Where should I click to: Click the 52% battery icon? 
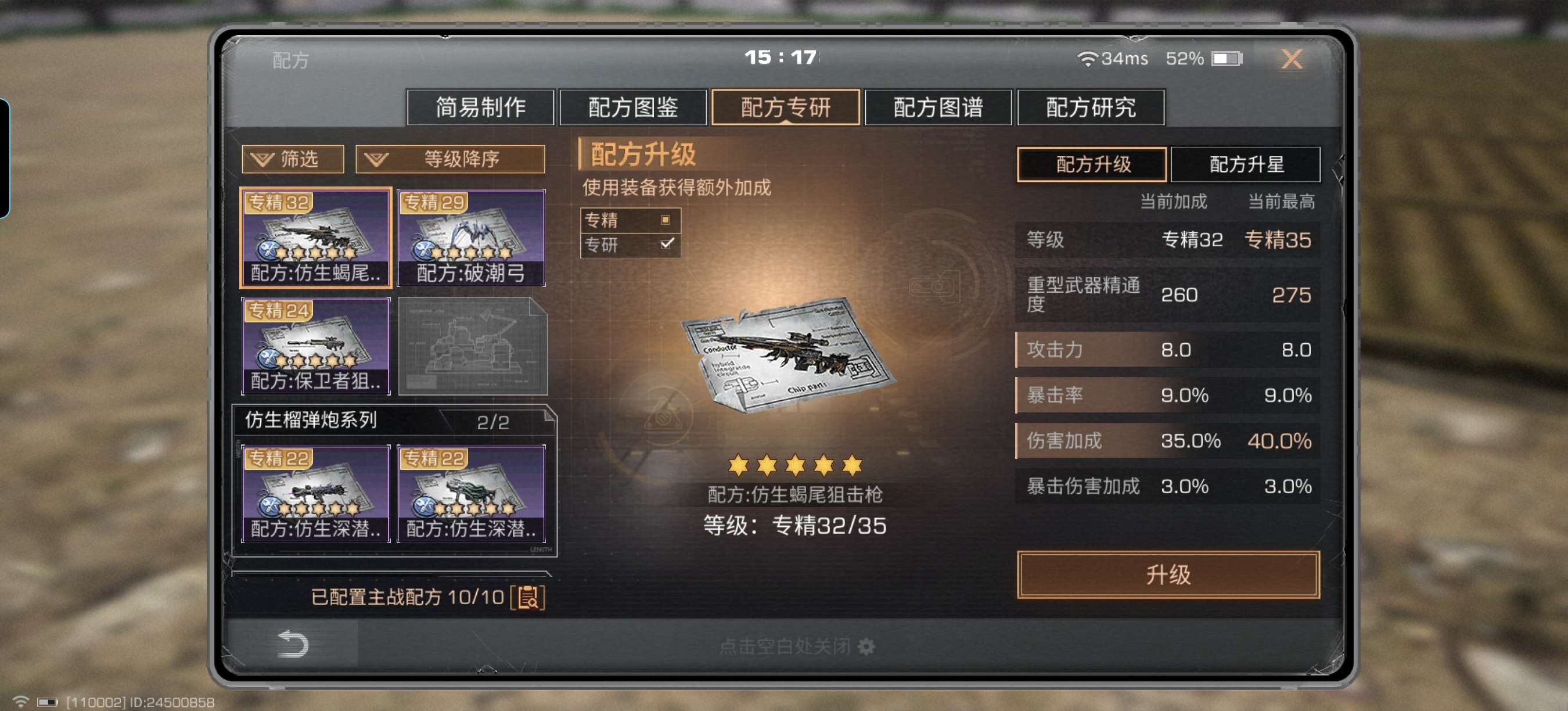pyautogui.click(x=1227, y=59)
